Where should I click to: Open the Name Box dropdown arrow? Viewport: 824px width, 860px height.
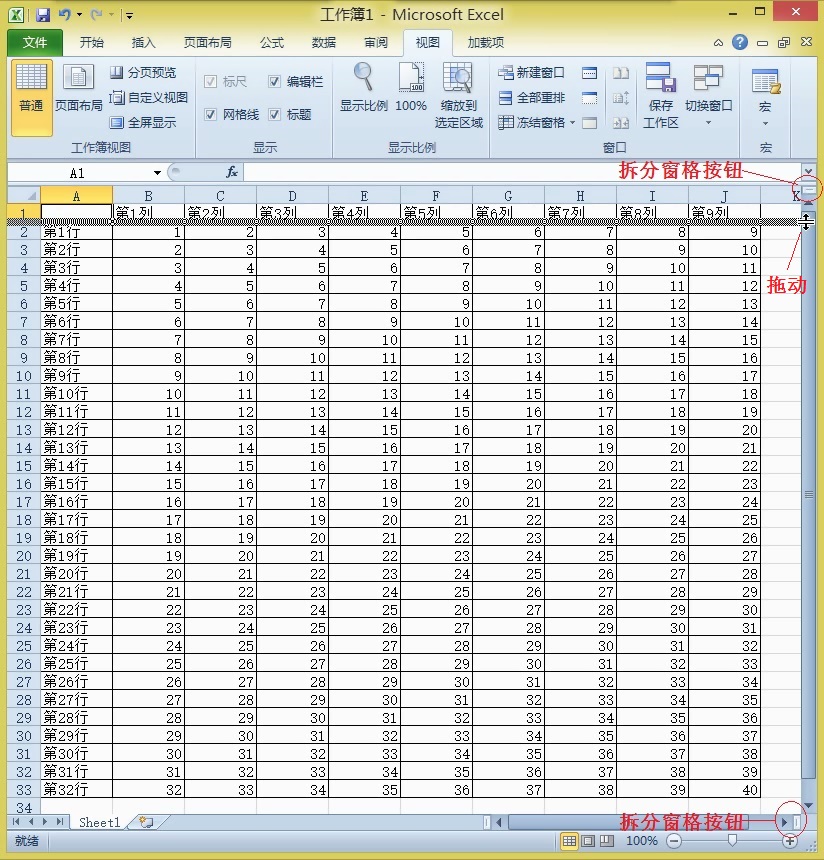[x=157, y=173]
